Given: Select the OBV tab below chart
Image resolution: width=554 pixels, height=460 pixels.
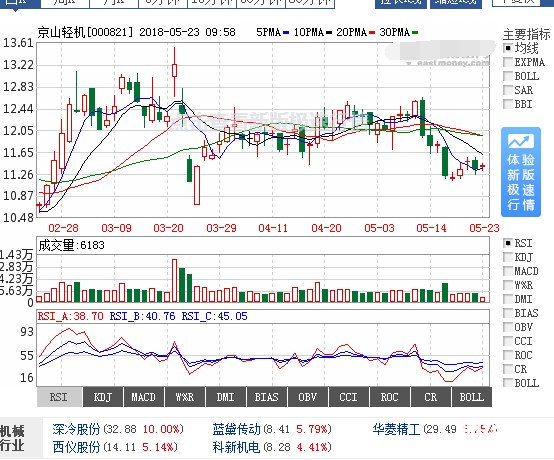Looking at the screenshot, I should pyautogui.click(x=308, y=397).
